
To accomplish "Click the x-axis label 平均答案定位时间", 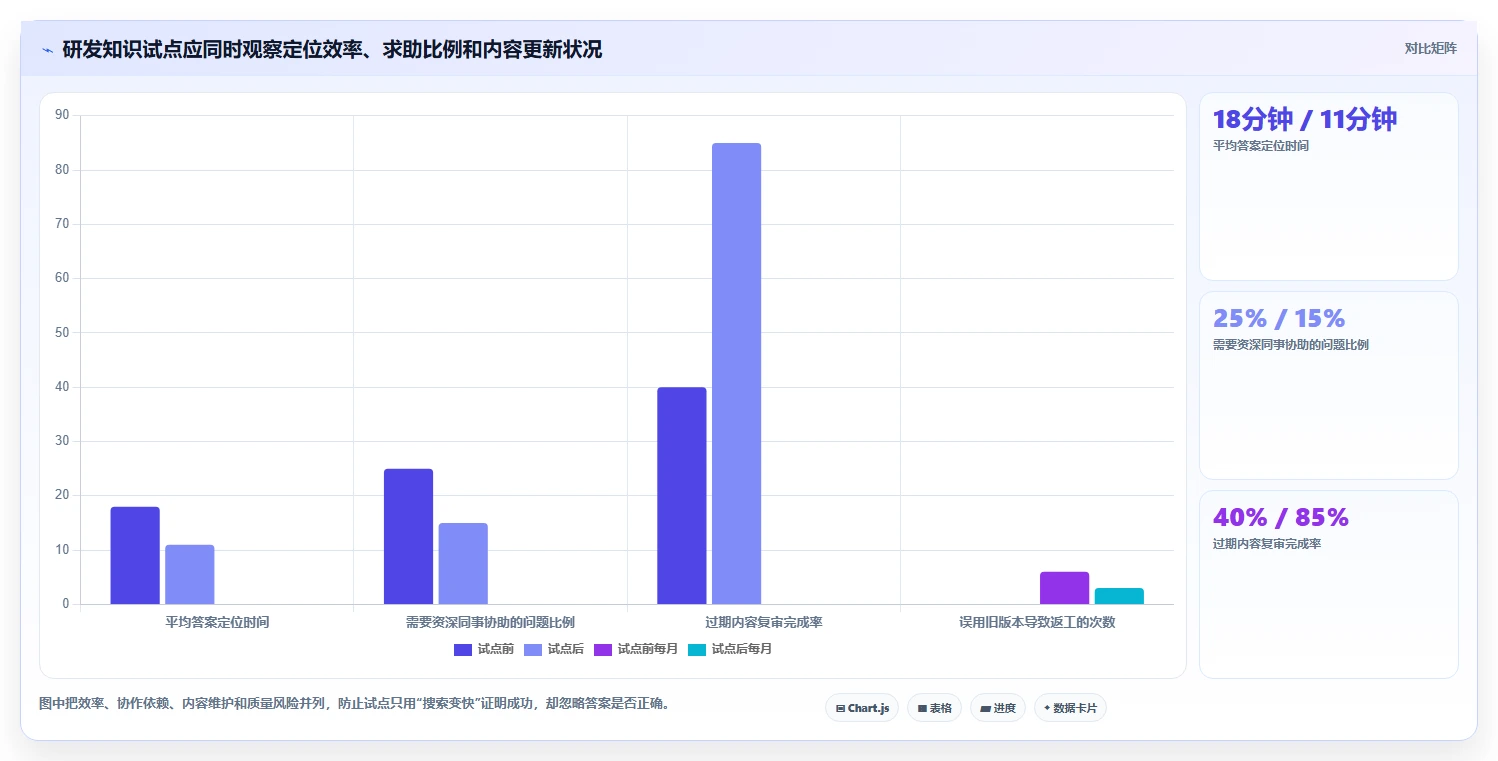I will (217, 622).
